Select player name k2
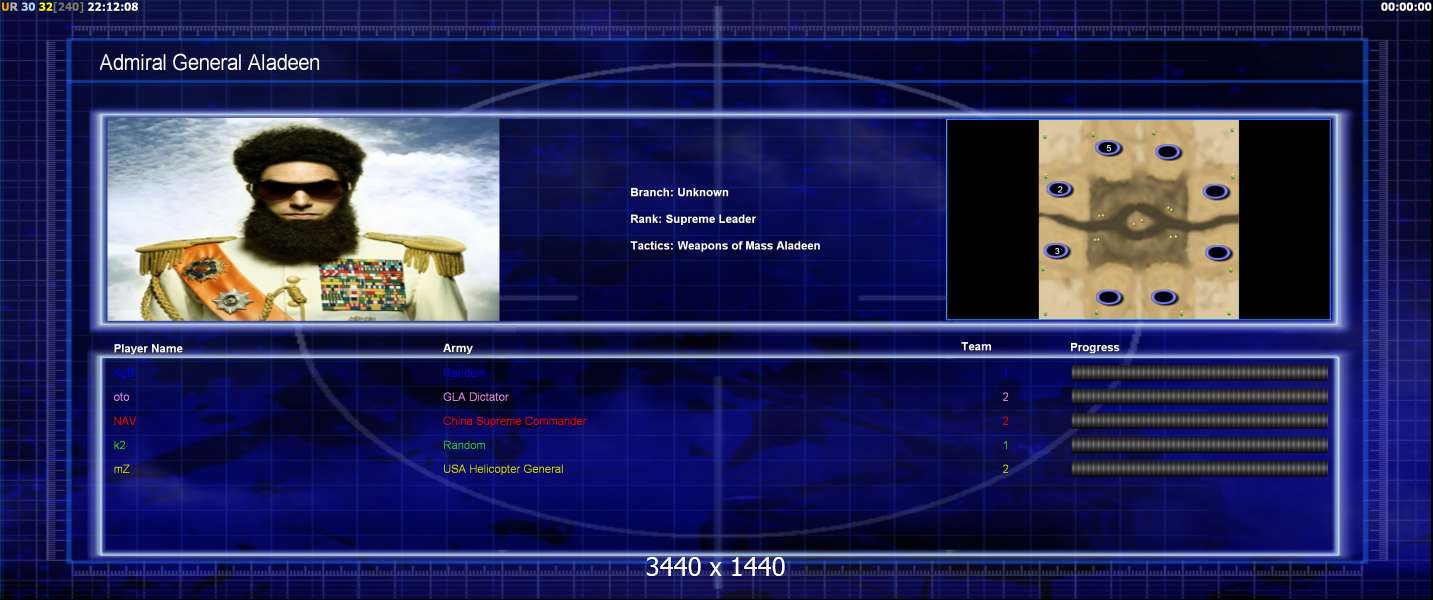 pyautogui.click(x=120, y=445)
